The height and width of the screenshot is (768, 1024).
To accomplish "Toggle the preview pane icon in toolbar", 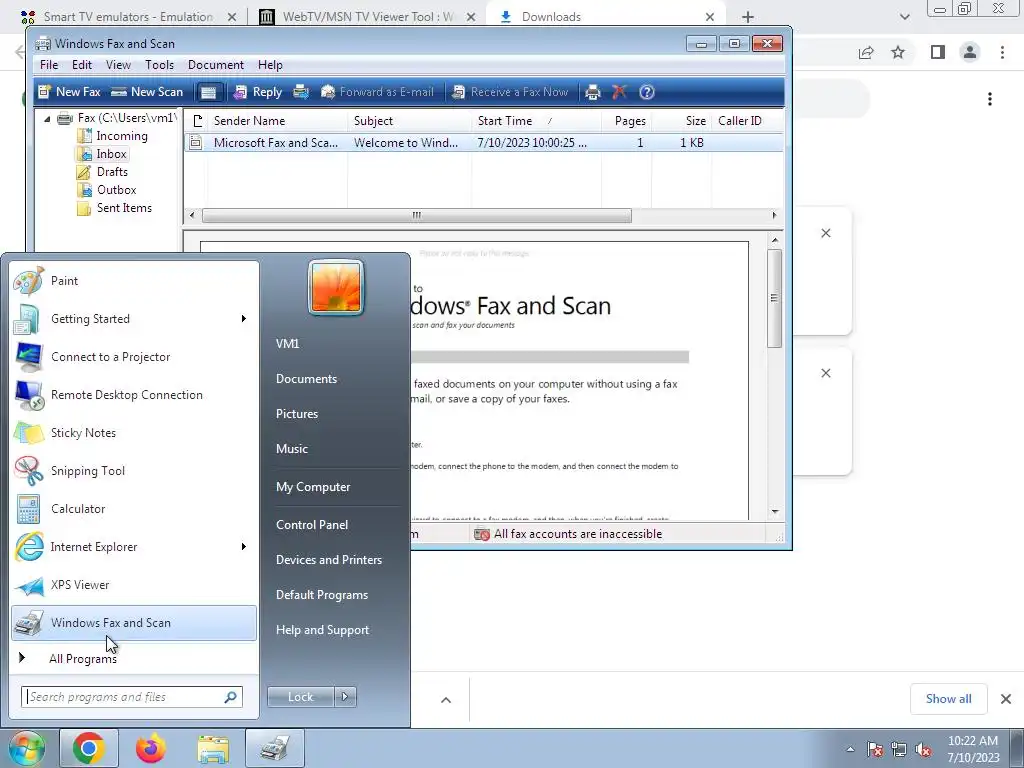I will tap(208, 92).
